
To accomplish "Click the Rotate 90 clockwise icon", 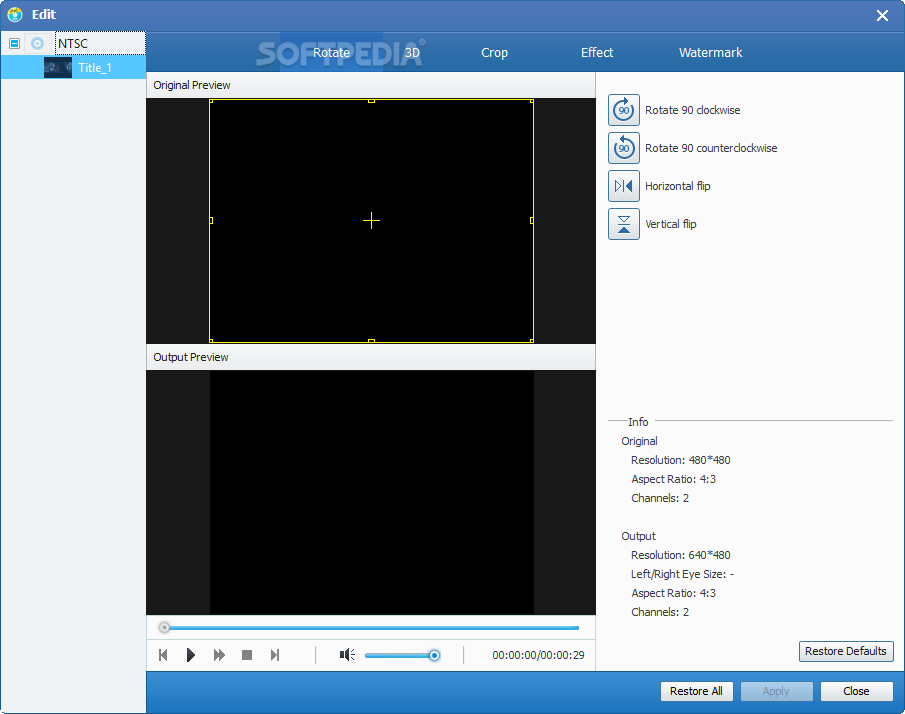I will click(623, 110).
